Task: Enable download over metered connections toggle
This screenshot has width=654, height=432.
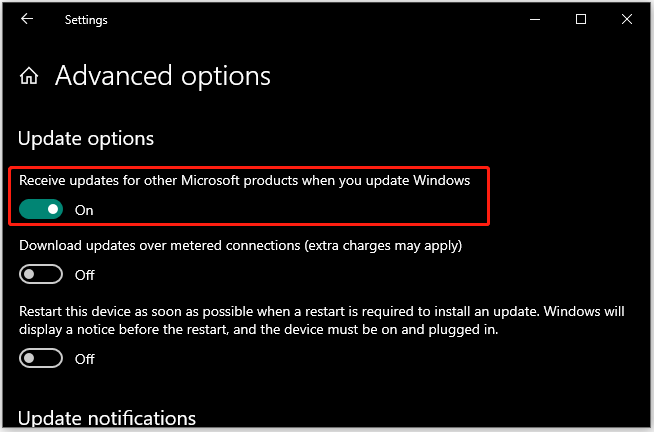Action: click(41, 274)
